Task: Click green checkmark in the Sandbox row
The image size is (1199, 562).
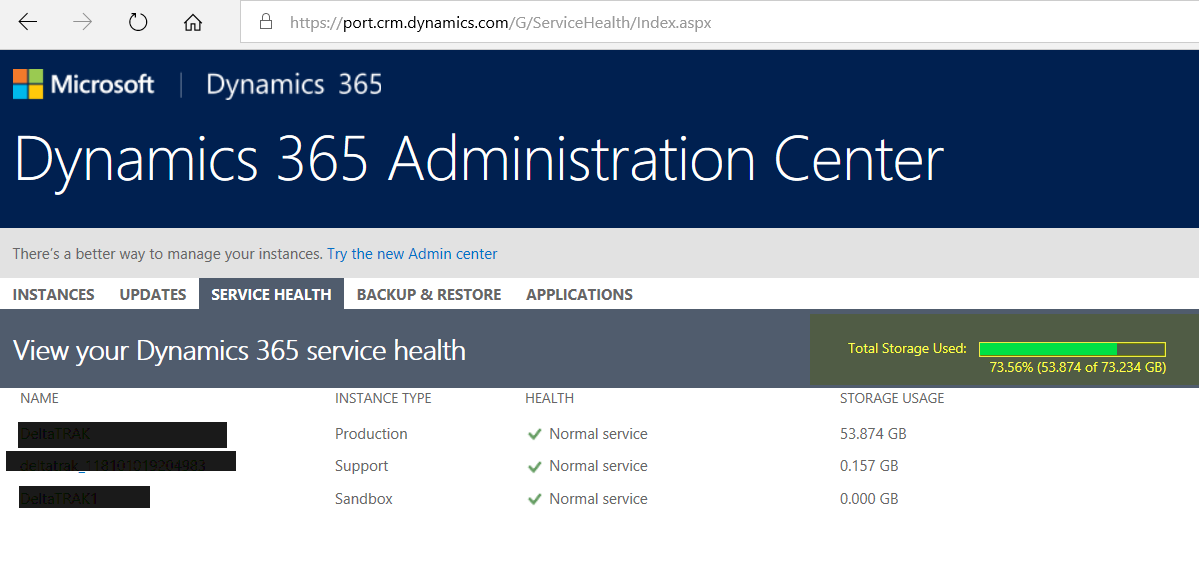Action: point(535,499)
